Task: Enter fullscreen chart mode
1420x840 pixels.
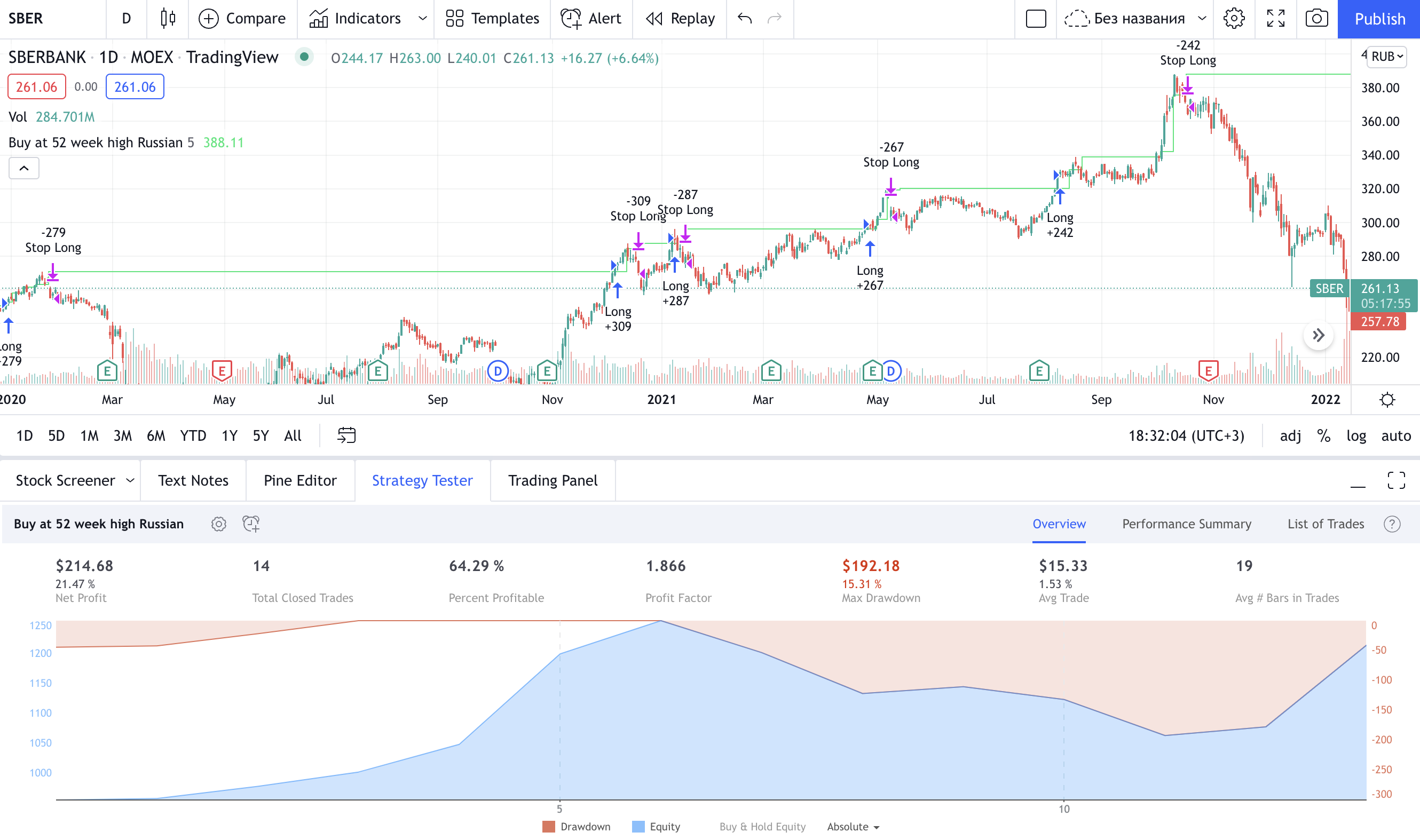Action: click(1275, 19)
